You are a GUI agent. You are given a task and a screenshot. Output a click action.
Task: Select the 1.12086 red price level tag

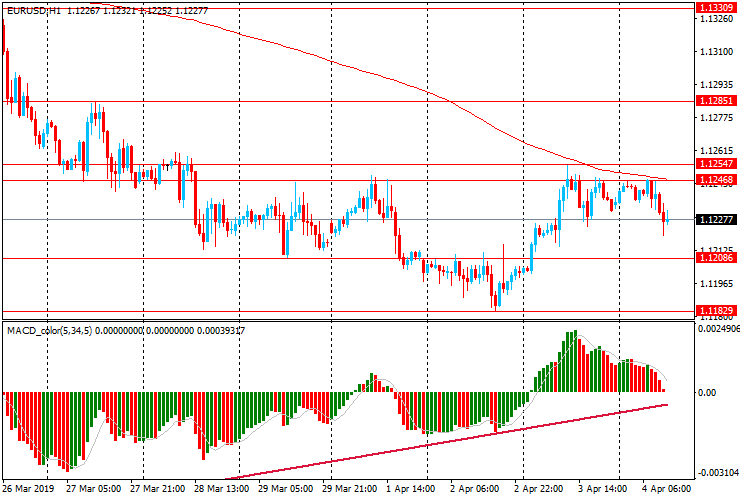click(x=716, y=258)
